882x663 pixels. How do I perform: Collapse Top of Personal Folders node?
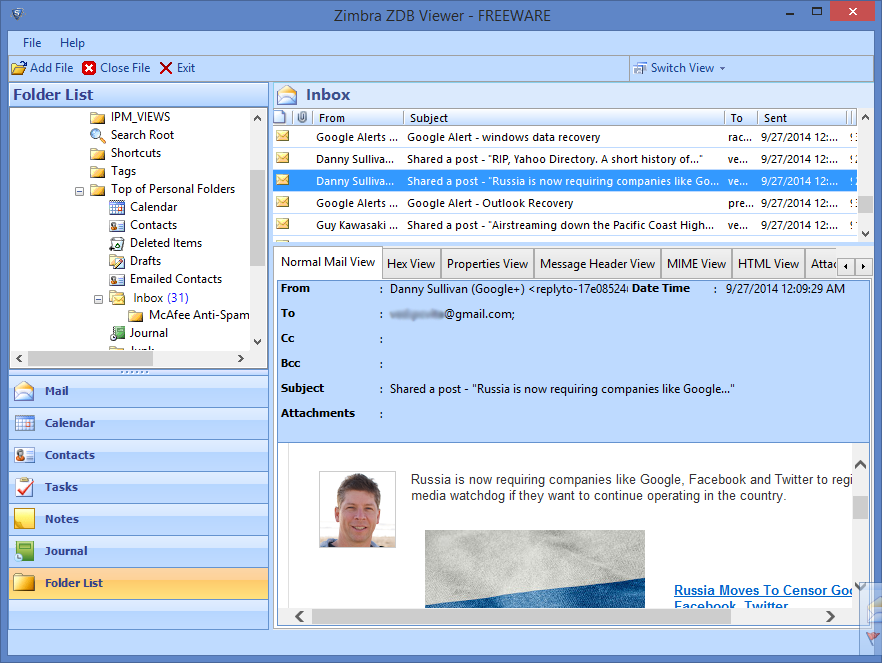pos(79,191)
